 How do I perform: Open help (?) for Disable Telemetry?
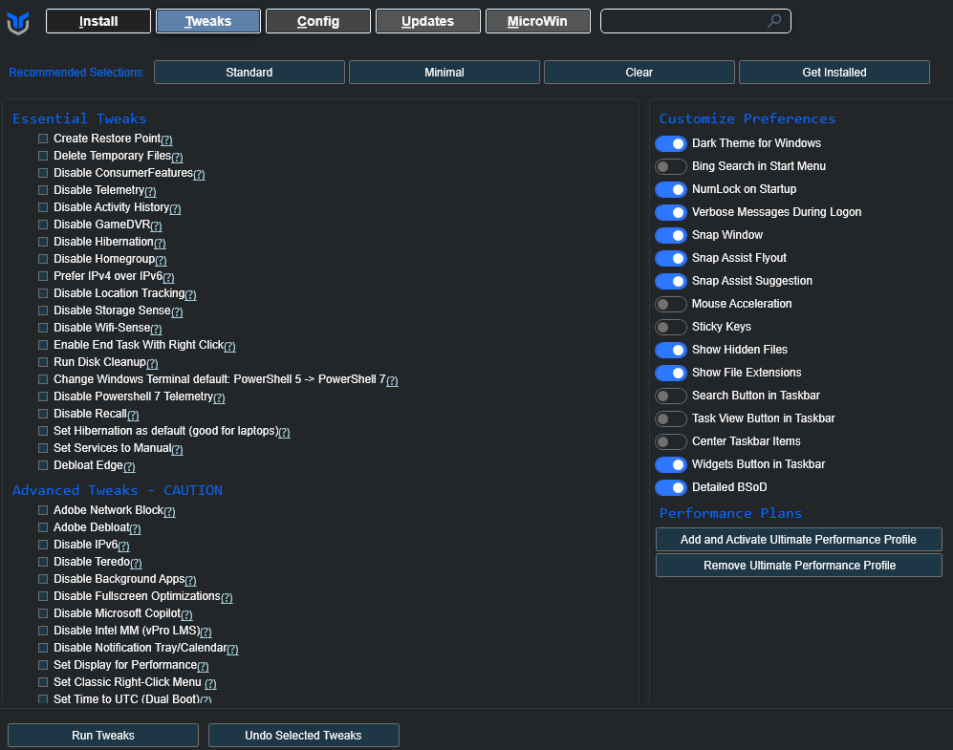click(150, 191)
